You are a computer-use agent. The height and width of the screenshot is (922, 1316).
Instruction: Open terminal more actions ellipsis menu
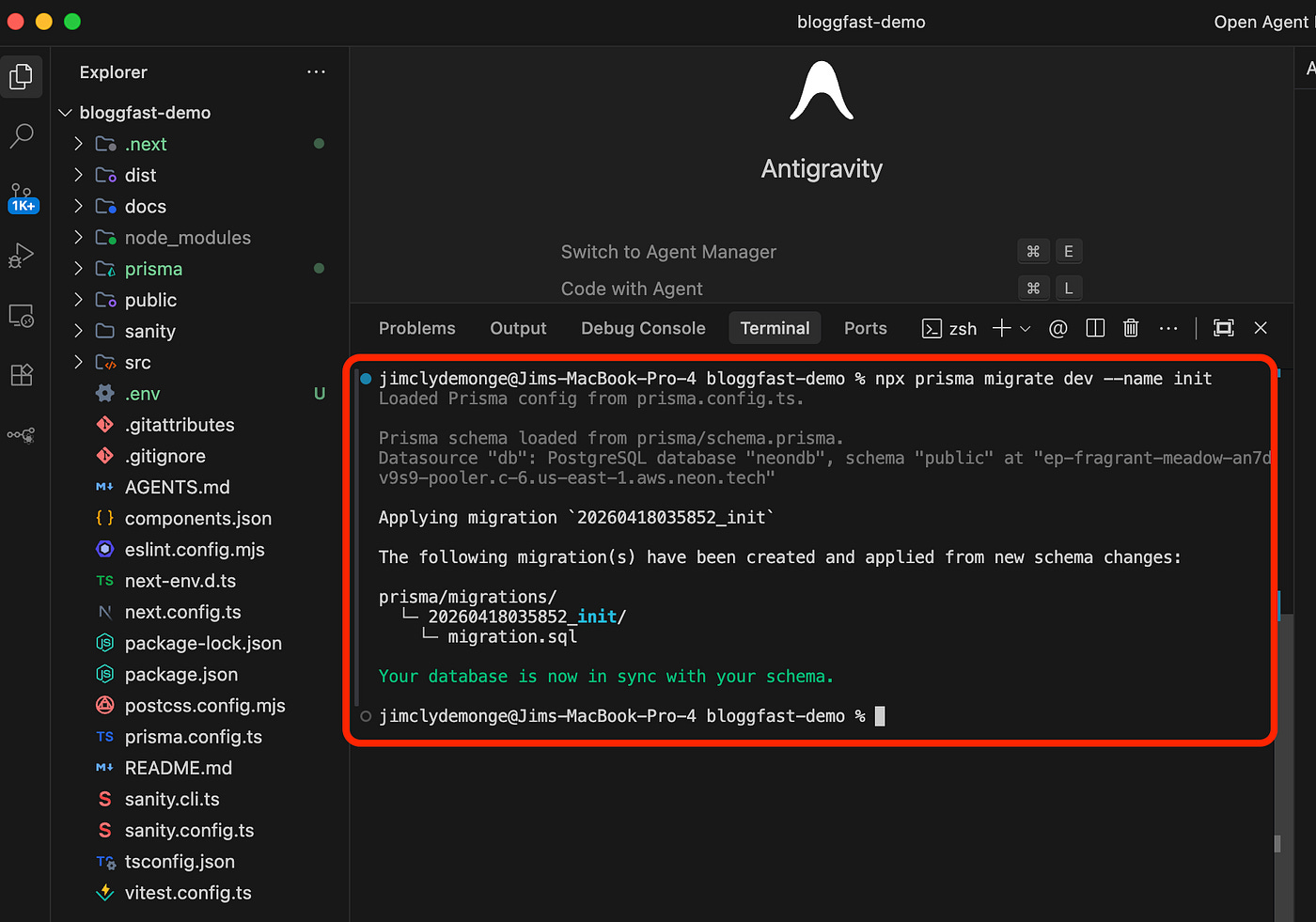(1168, 328)
